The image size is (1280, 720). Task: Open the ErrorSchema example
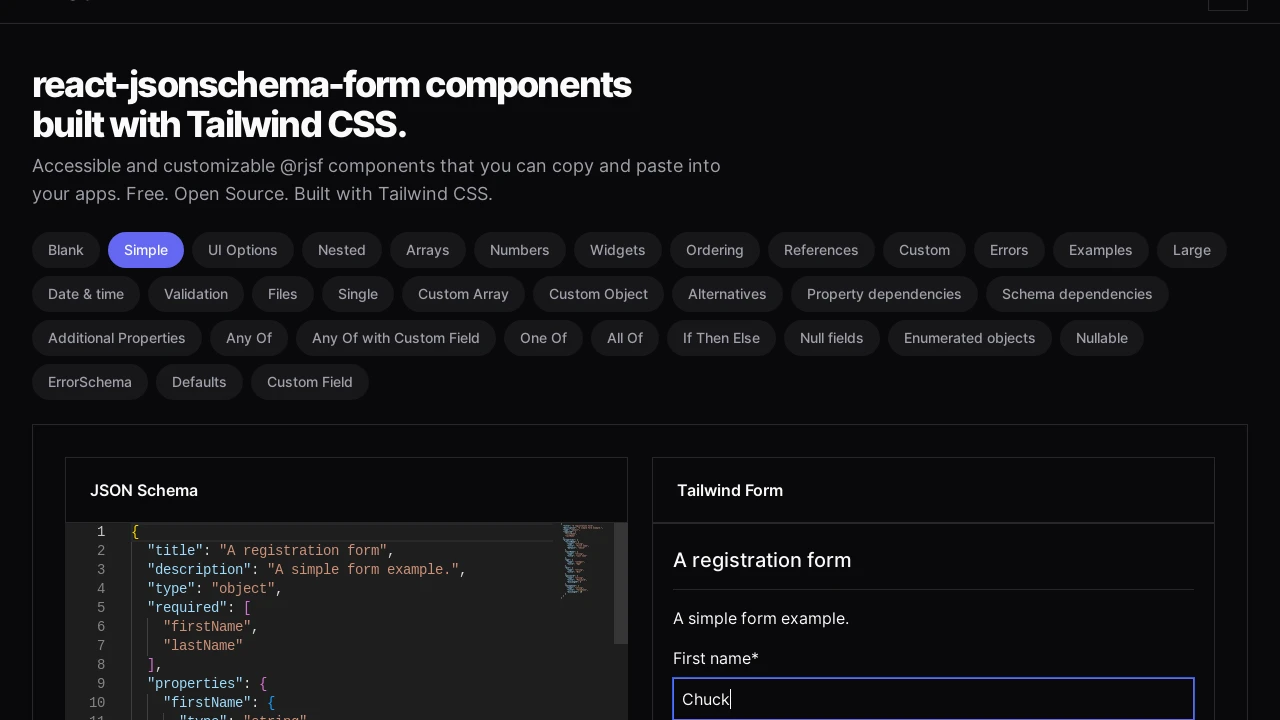coord(90,382)
